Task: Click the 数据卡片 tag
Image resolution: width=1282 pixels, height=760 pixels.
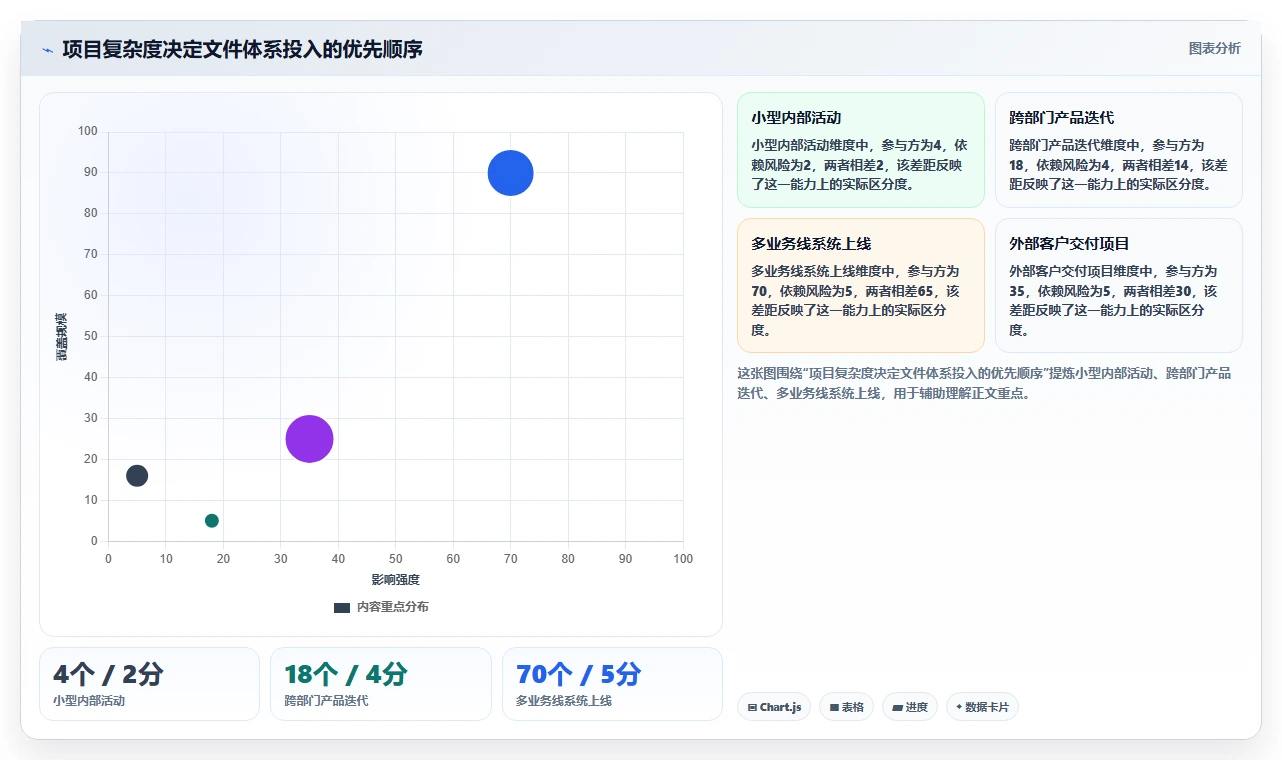Action: pos(982,707)
